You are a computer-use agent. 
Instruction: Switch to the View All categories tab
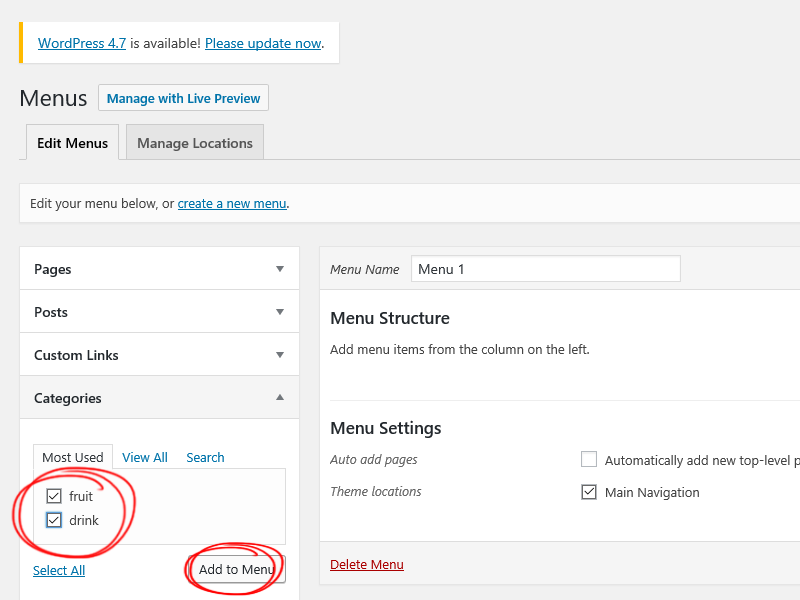point(145,457)
